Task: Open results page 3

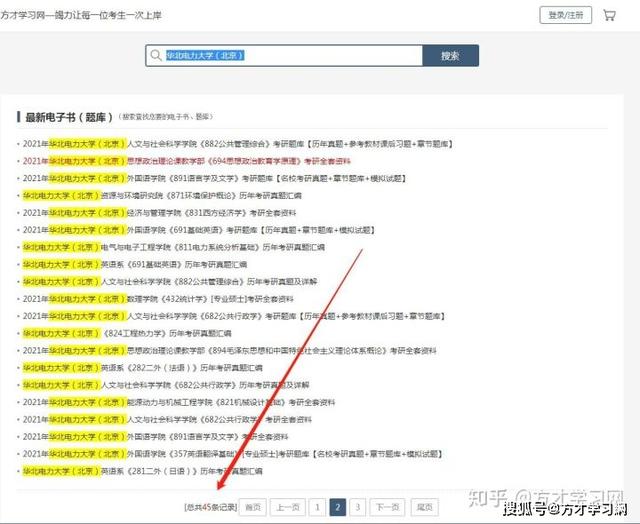Action: [x=358, y=507]
